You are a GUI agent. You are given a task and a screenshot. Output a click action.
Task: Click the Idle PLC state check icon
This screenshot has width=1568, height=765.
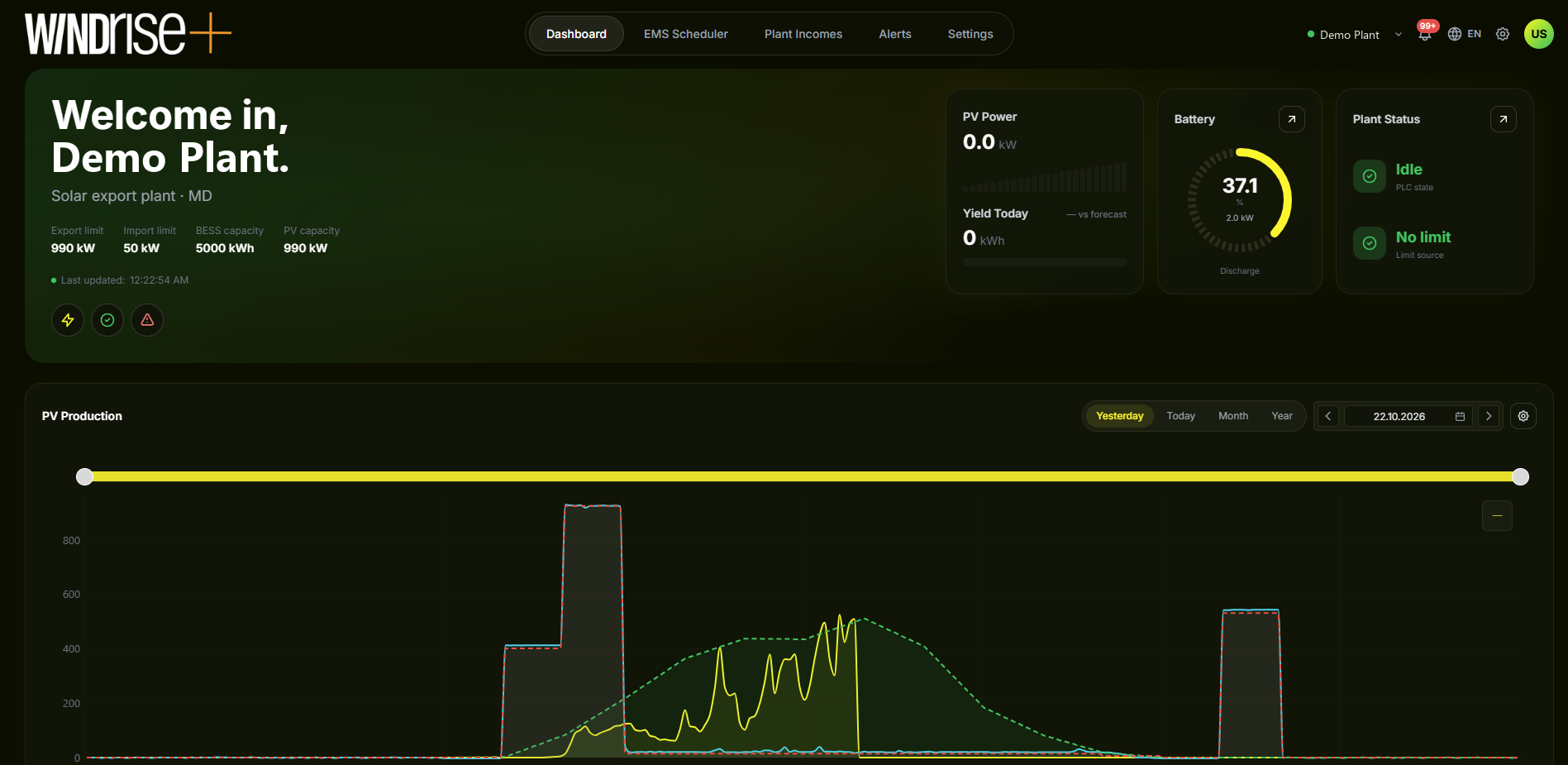(x=1370, y=176)
